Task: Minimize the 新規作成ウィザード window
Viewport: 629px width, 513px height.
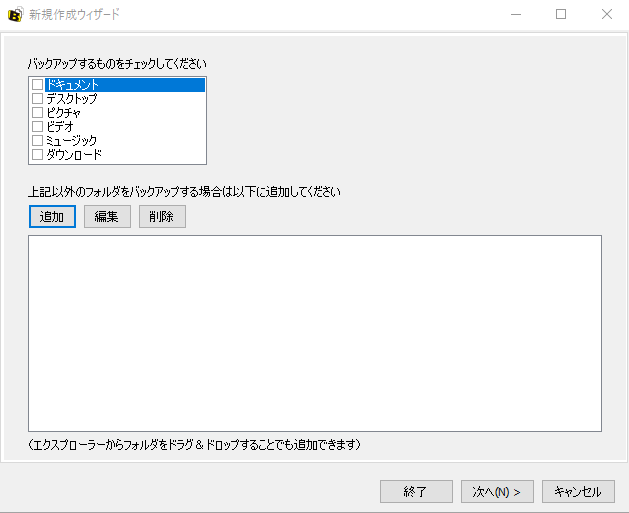Action: 516,15
